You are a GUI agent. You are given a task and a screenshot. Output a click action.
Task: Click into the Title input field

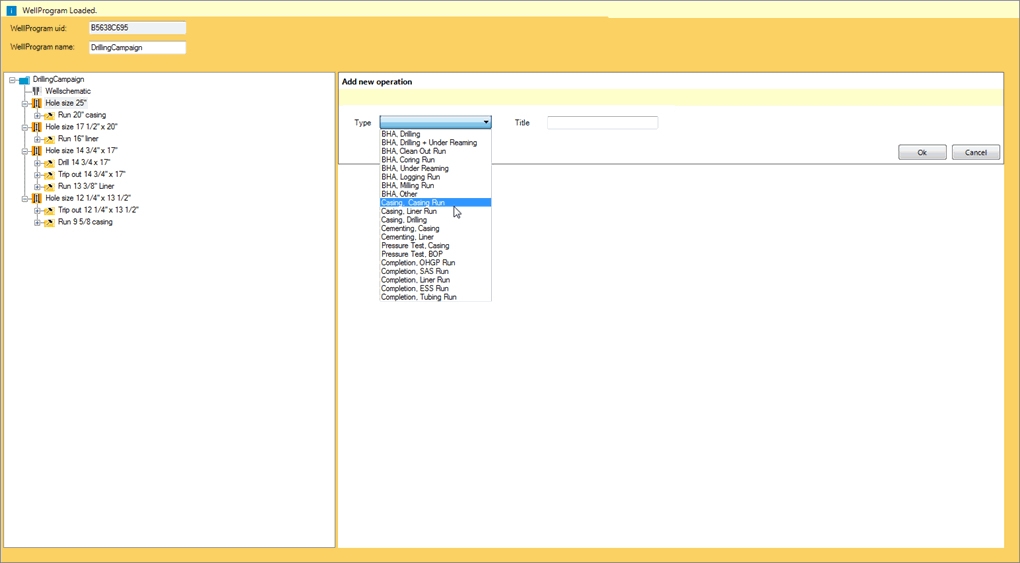pyautogui.click(x=602, y=122)
